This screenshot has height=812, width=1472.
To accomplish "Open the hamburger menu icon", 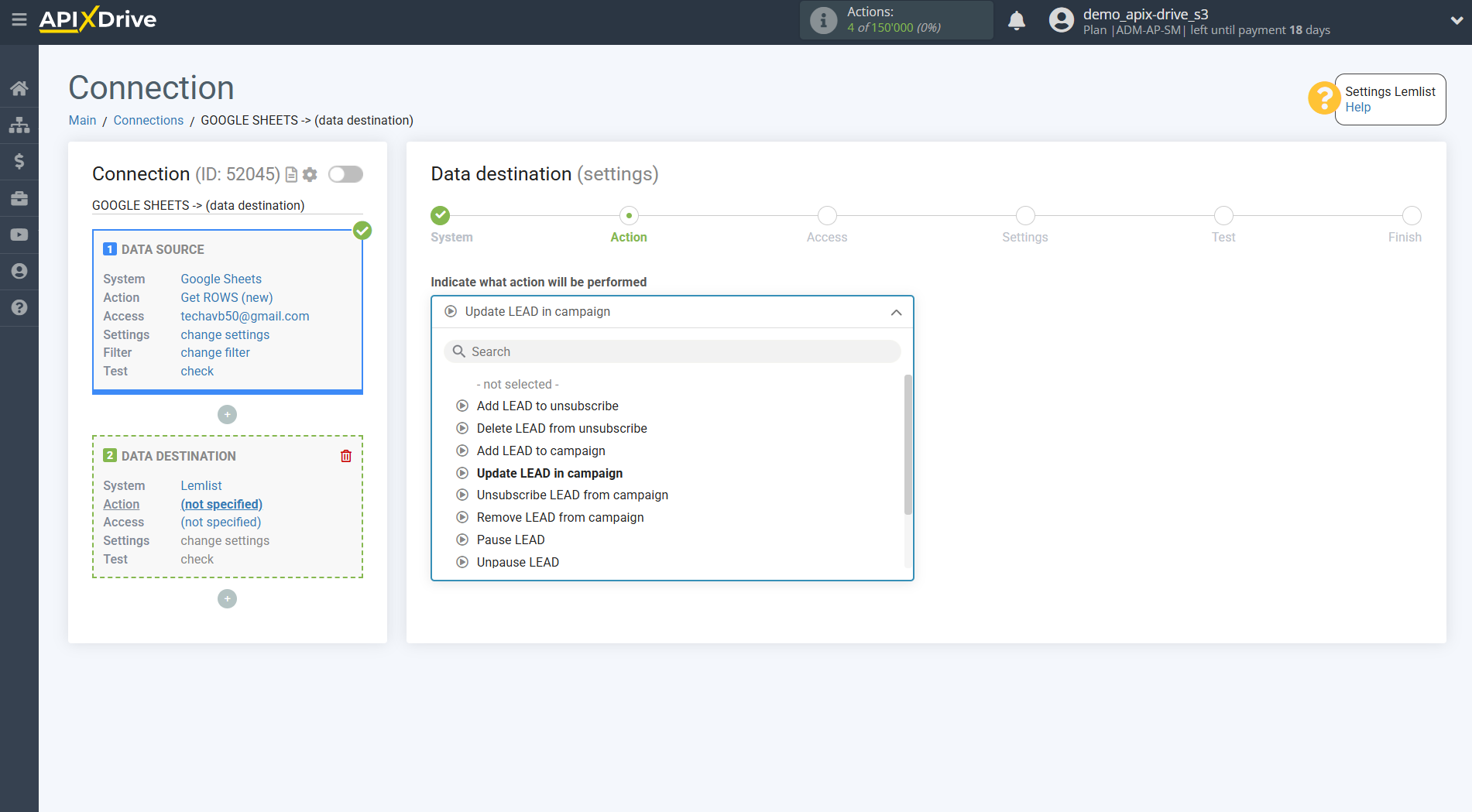I will (19, 19).
